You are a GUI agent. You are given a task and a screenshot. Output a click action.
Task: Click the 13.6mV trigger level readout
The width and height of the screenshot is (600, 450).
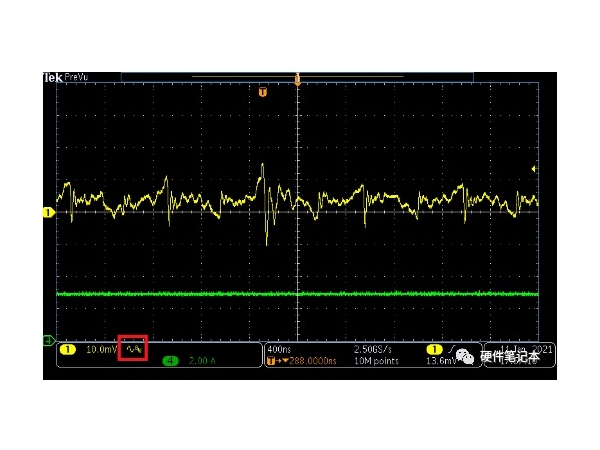[x=441, y=361]
